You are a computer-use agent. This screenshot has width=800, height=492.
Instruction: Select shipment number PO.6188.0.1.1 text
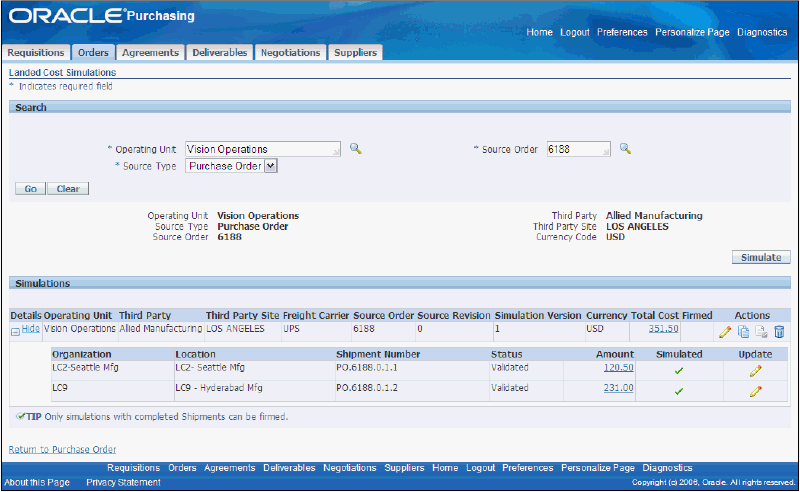pyautogui.click(x=366, y=367)
